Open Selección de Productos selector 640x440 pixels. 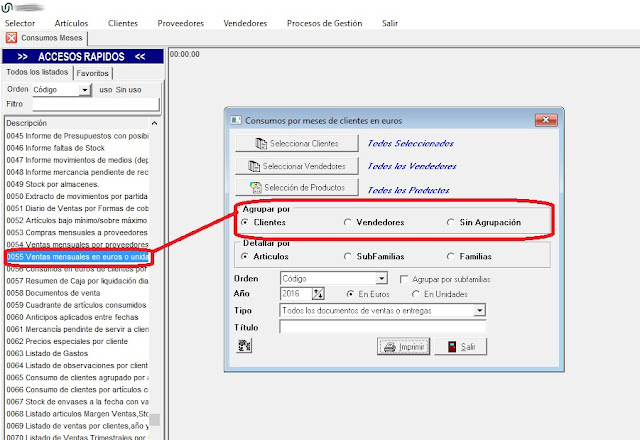295,187
